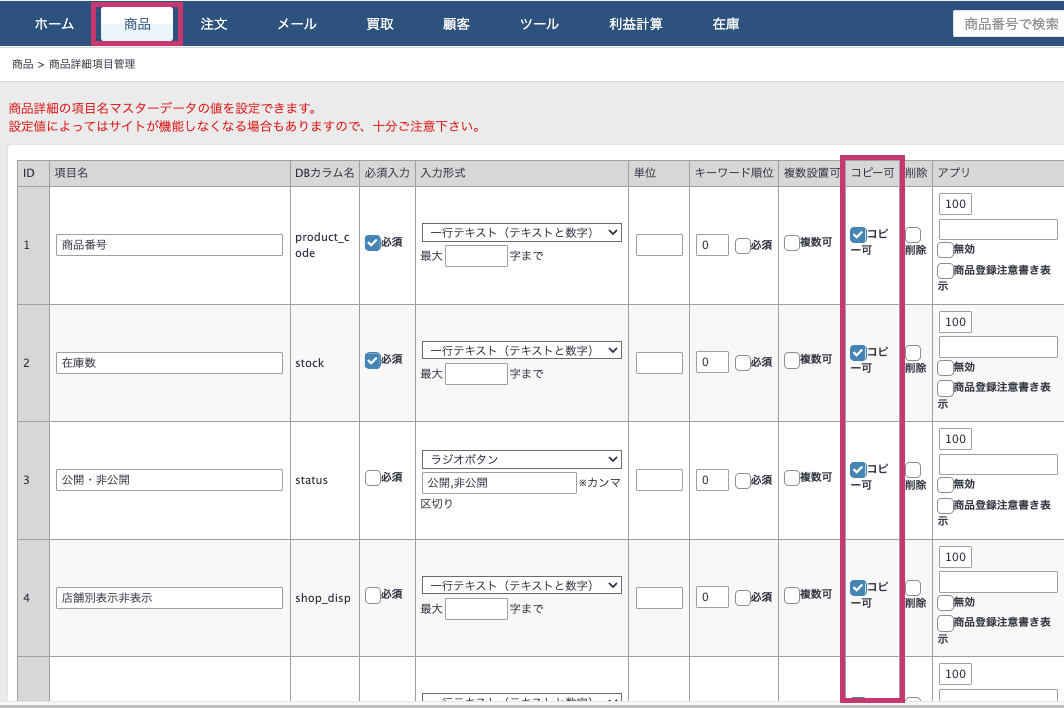1064x708 pixels.
Task: Open input format dropdown for product_code row
Action: click(521, 232)
